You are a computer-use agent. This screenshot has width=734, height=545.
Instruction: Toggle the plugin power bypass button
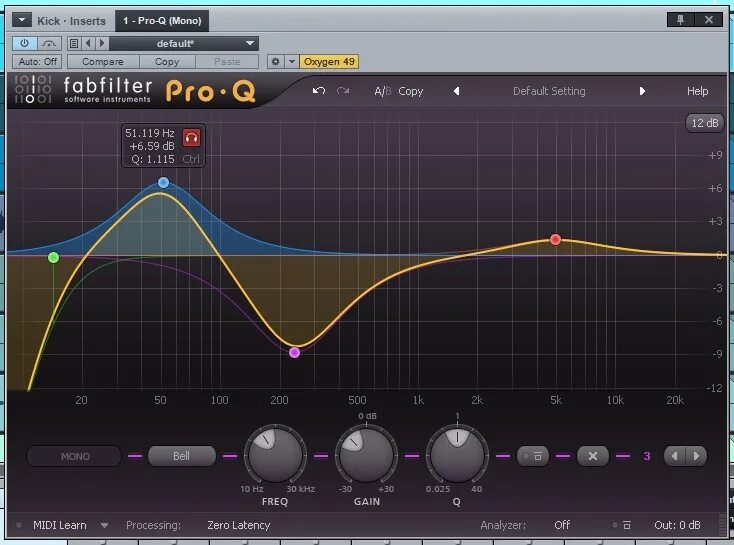tap(24, 43)
